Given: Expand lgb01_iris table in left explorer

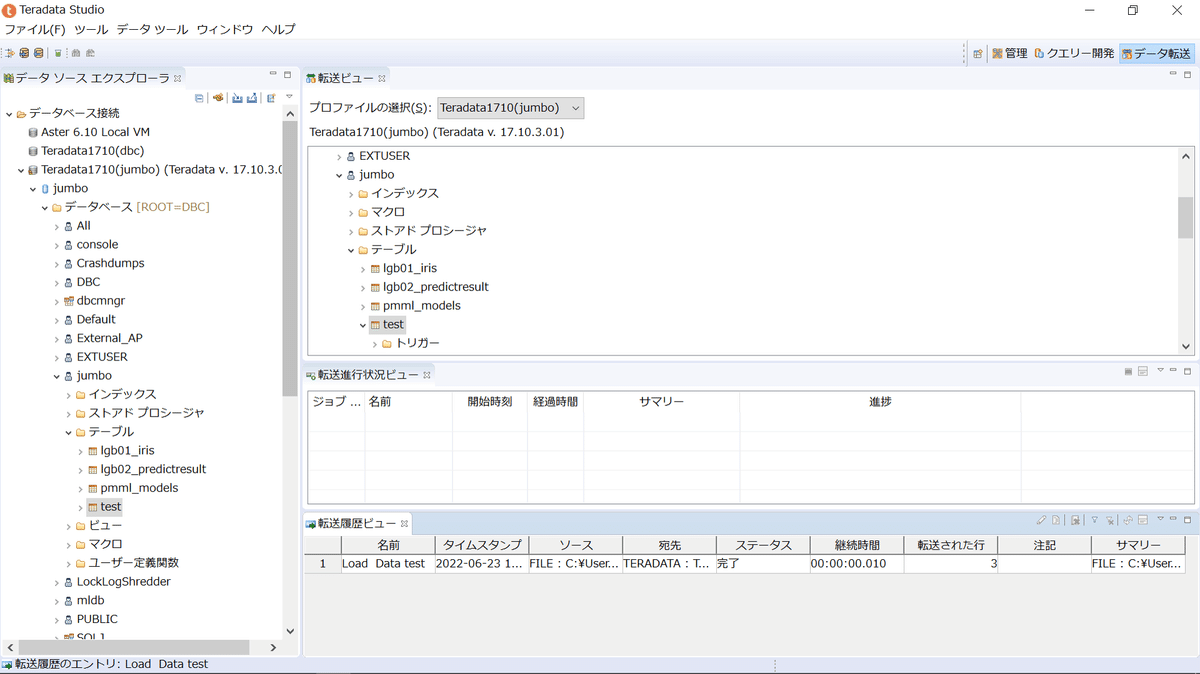Looking at the screenshot, I should click(x=81, y=451).
